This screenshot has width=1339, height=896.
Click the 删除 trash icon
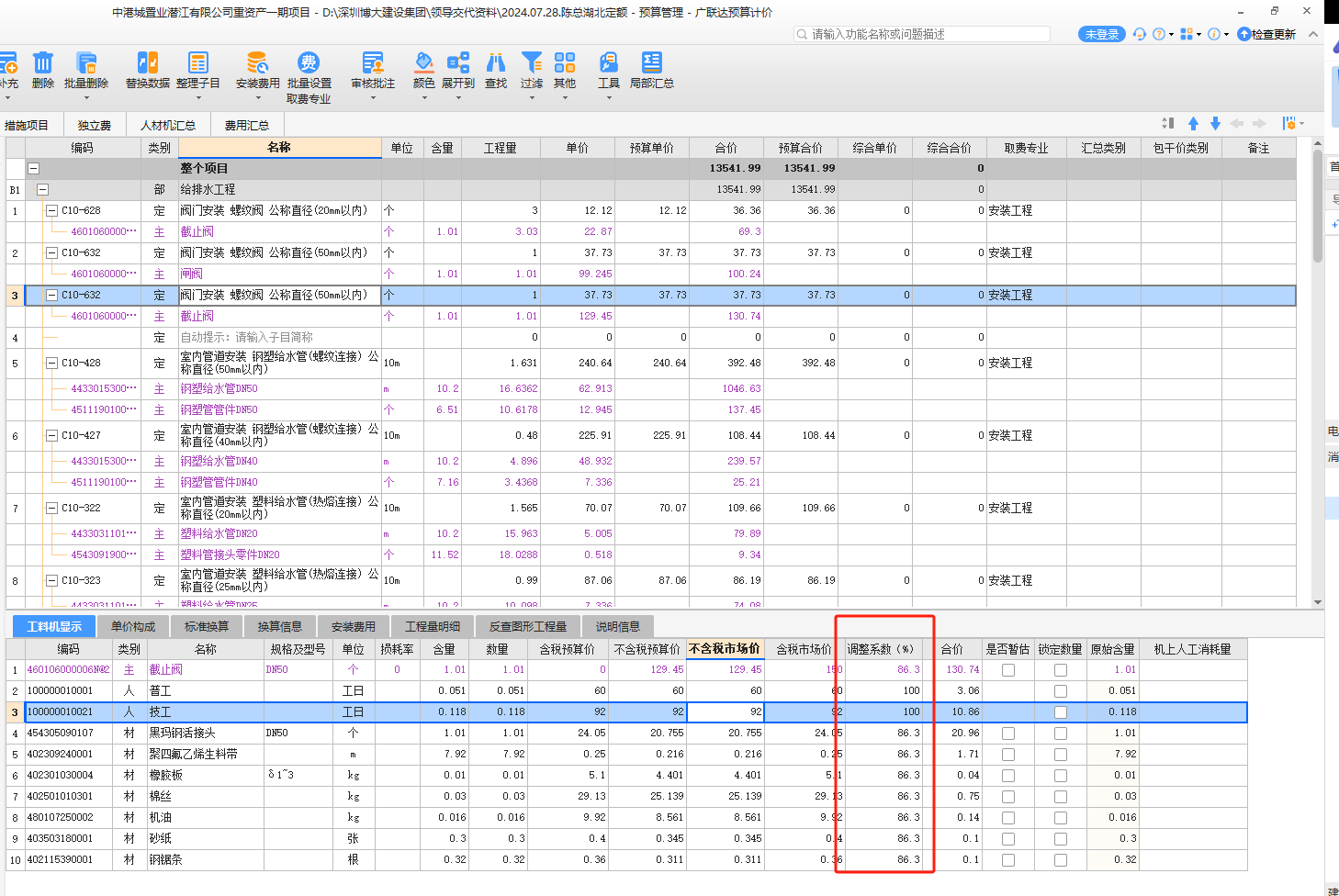tap(43, 62)
